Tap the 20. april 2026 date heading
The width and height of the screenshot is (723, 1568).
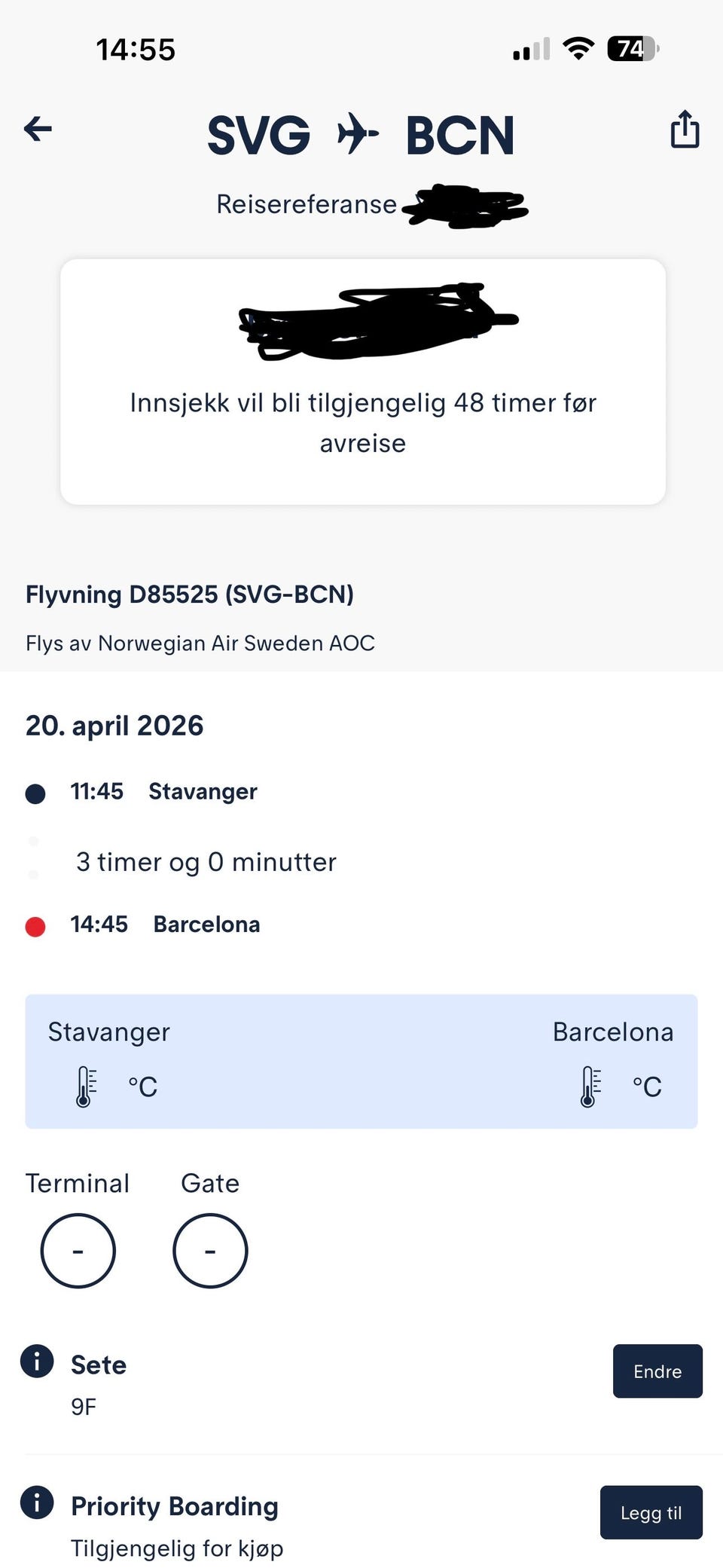coord(114,726)
